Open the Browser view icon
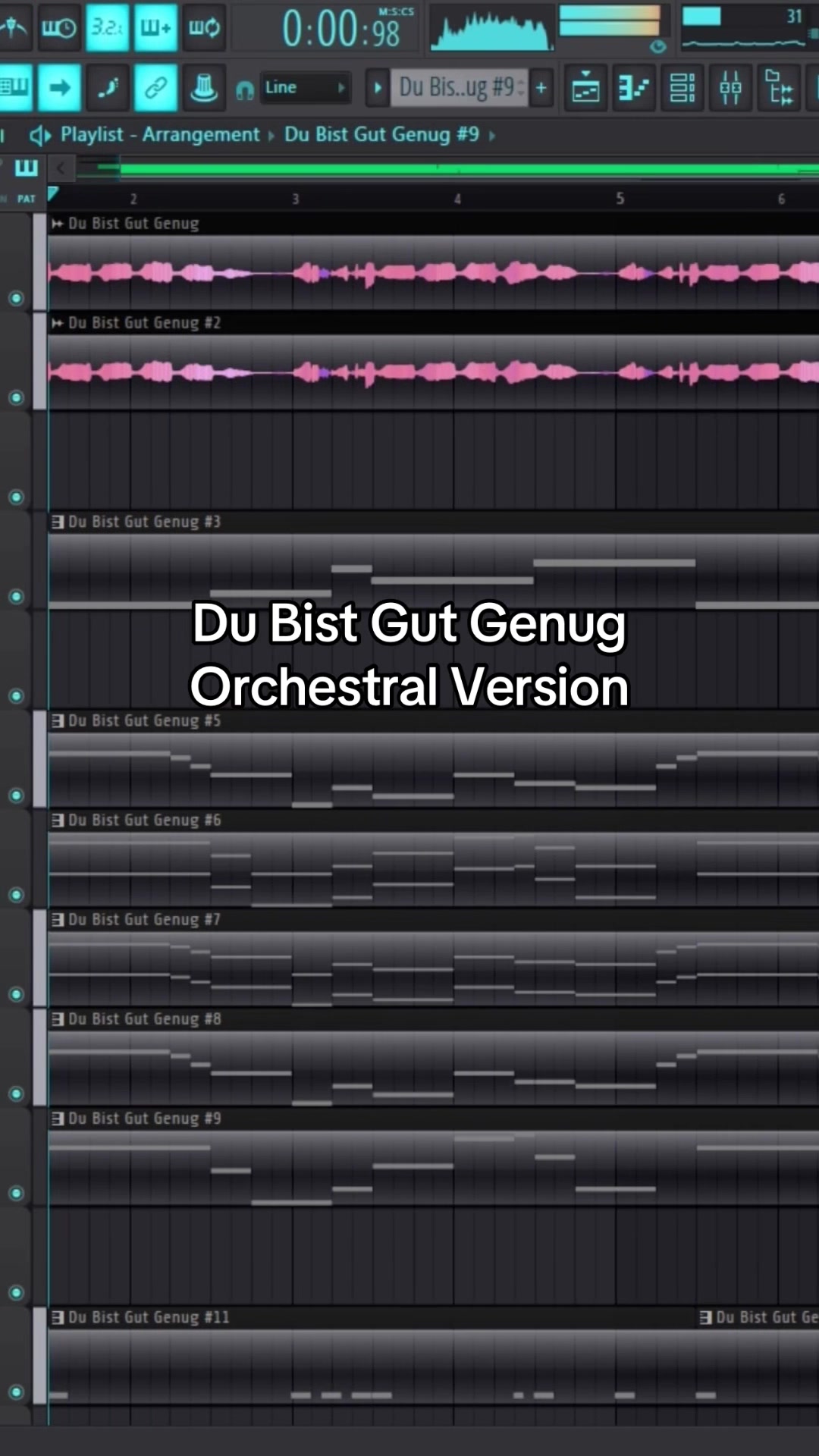Image resolution: width=819 pixels, height=1456 pixels. pyautogui.click(x=779, y=88)
